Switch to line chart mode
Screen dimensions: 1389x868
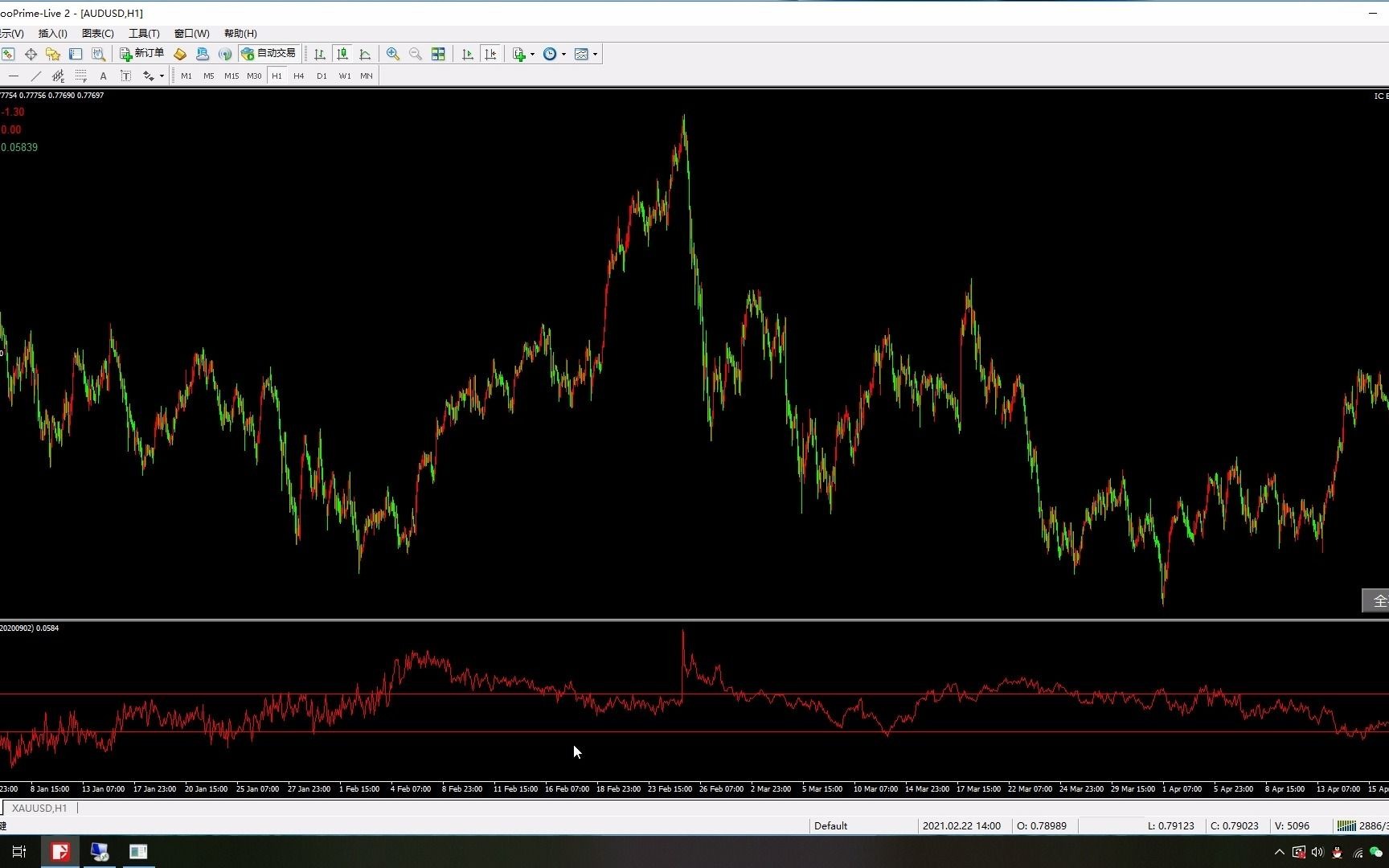click(x=365, y=54)
